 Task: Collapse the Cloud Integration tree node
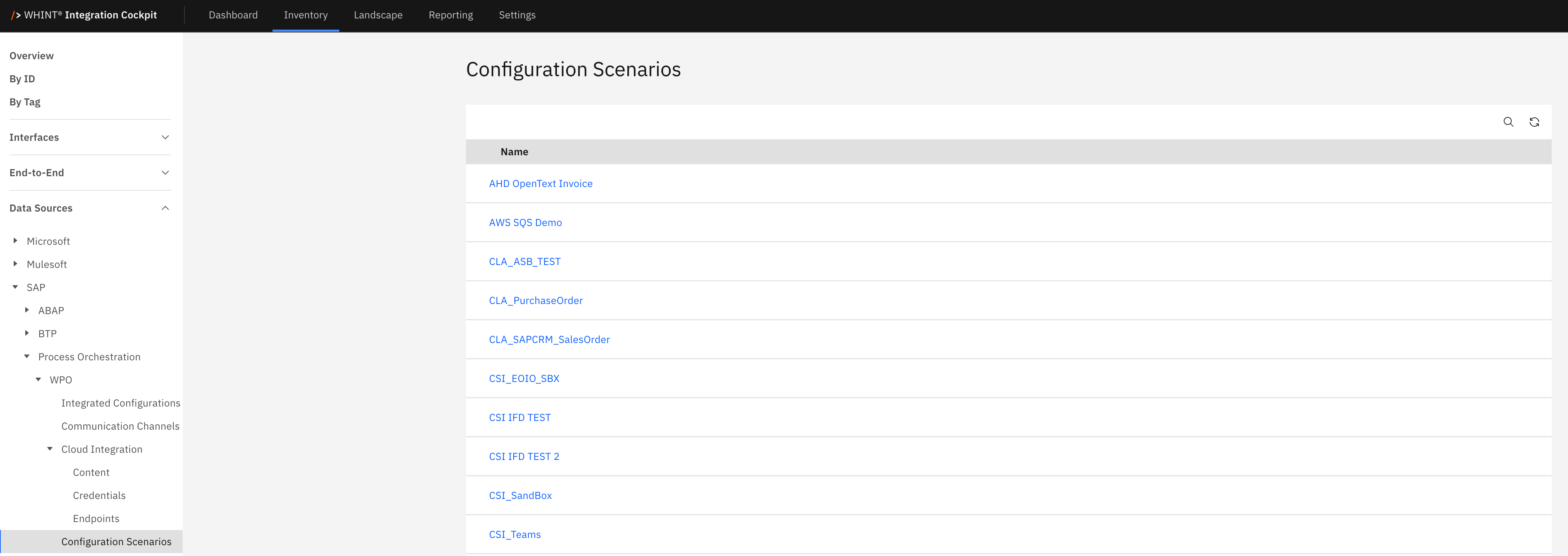click(50, 449)
